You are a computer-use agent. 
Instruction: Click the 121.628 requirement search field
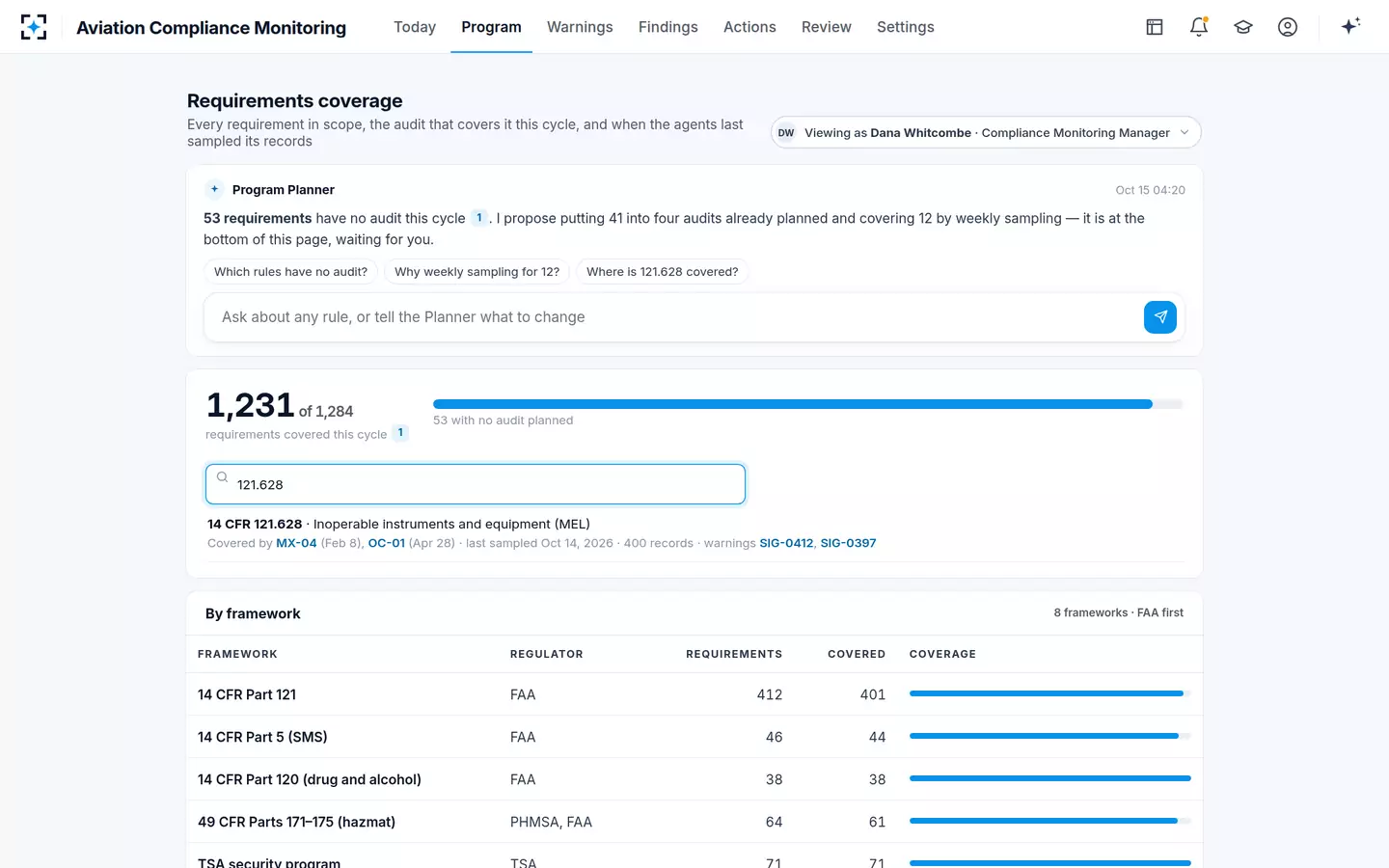pos(476,484)
